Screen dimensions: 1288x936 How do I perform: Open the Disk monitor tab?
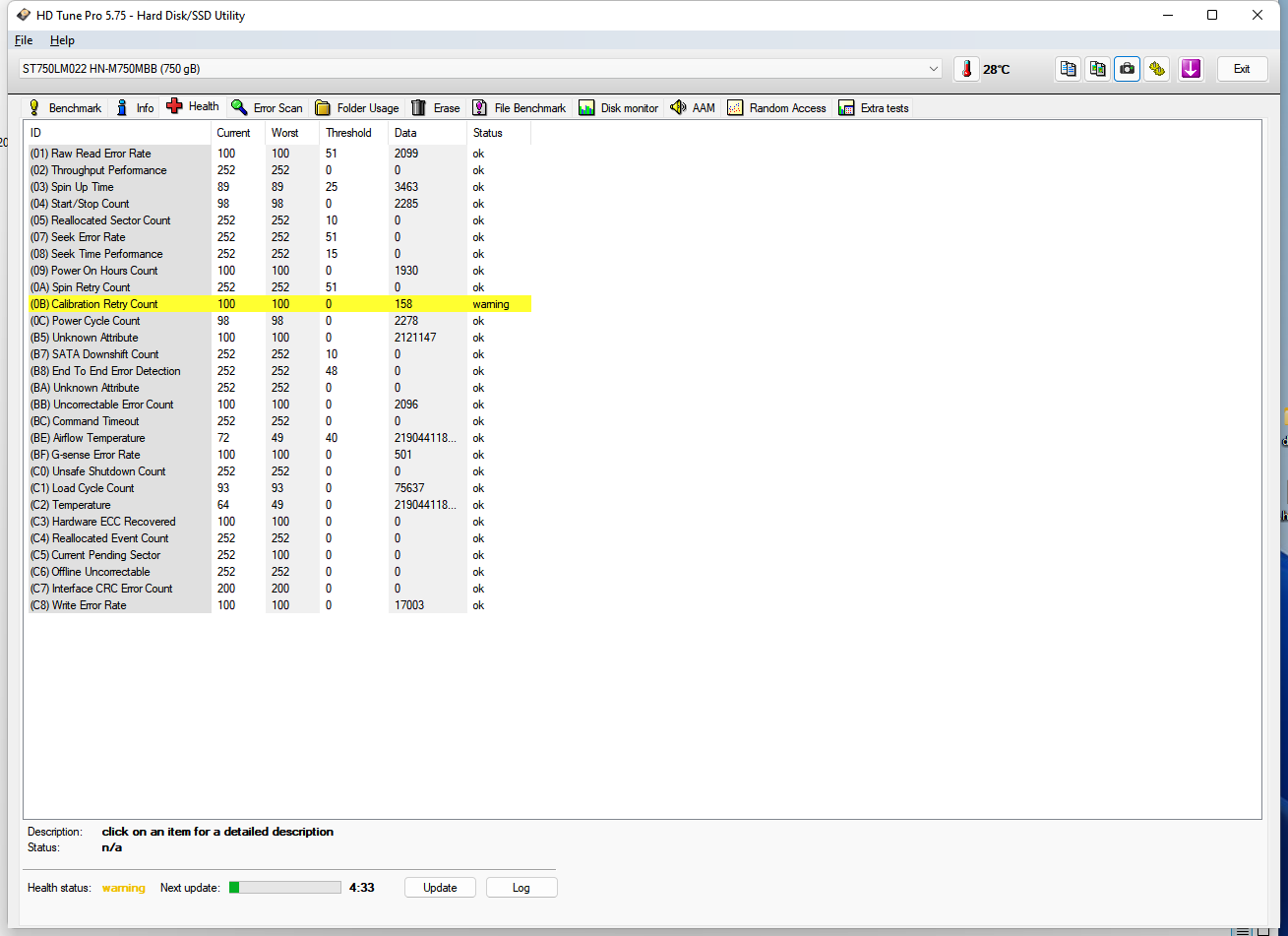click(x=618, y=108)
